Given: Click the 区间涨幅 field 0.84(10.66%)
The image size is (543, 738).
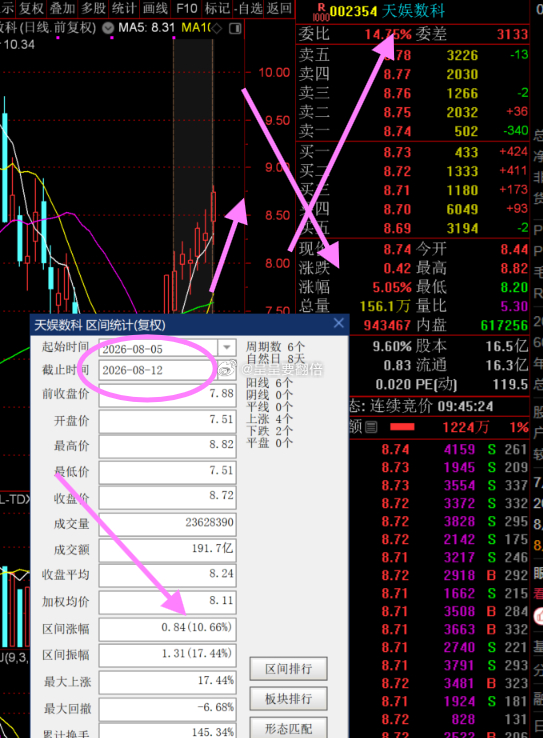Looking at the screenshot, I should point(167,627).
